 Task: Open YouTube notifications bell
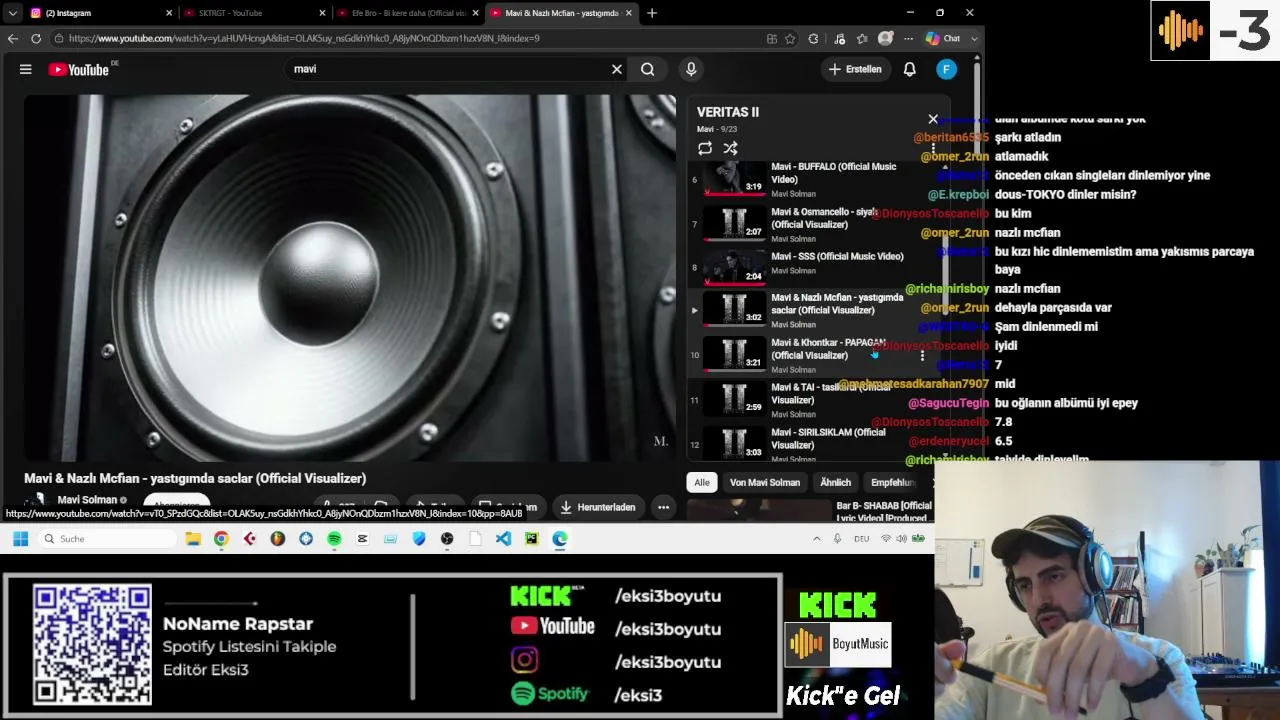(x=910, y=69)
